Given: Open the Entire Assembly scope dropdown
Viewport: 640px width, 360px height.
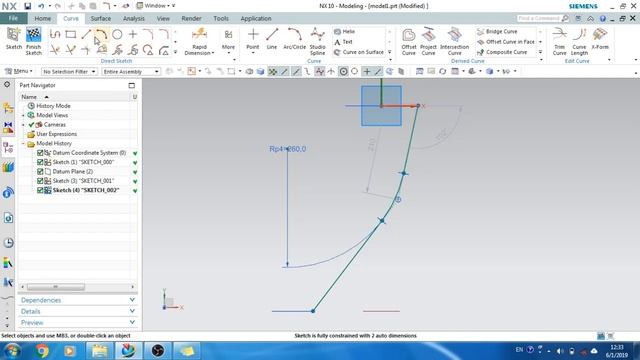Looking at the screenshot, I should point(131,71).
